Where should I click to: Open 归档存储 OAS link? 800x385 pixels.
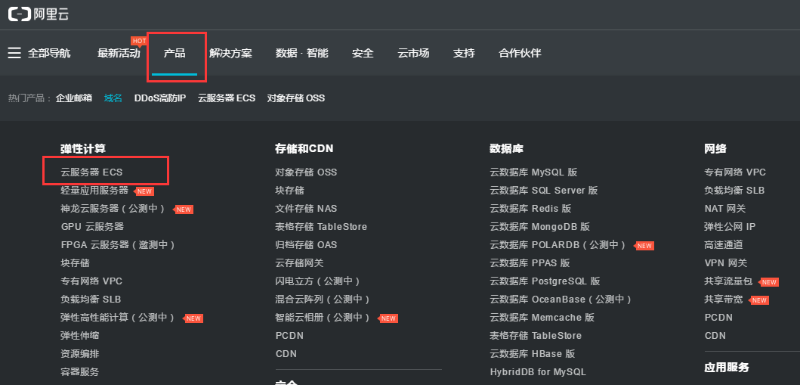306,245
